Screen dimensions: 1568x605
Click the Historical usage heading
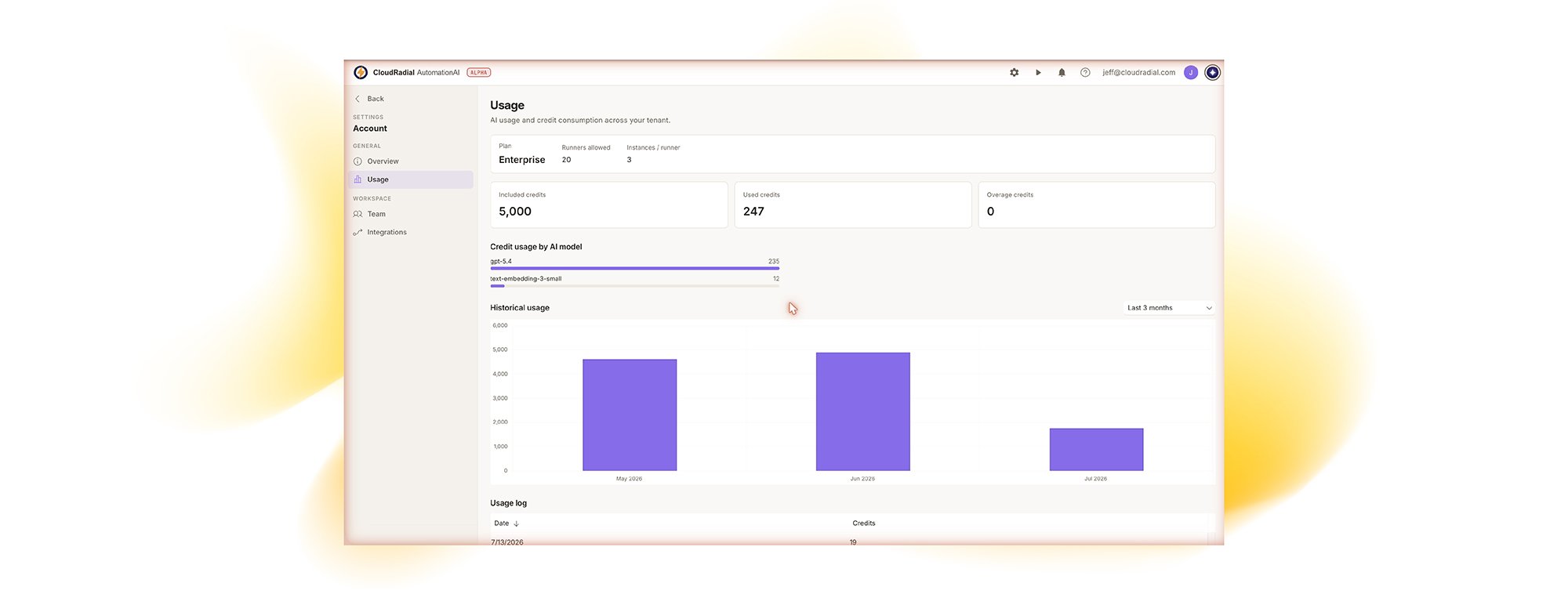tap(520, 308)
